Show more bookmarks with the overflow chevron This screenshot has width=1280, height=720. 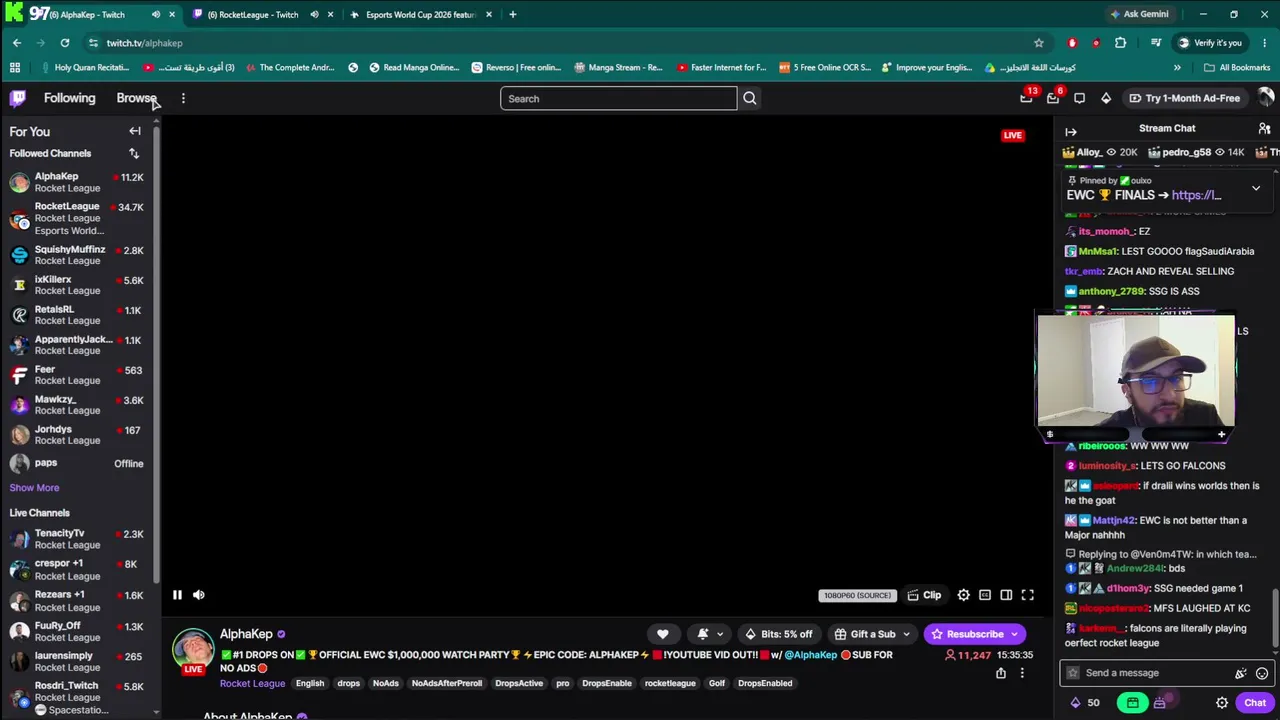[1177, 68]
